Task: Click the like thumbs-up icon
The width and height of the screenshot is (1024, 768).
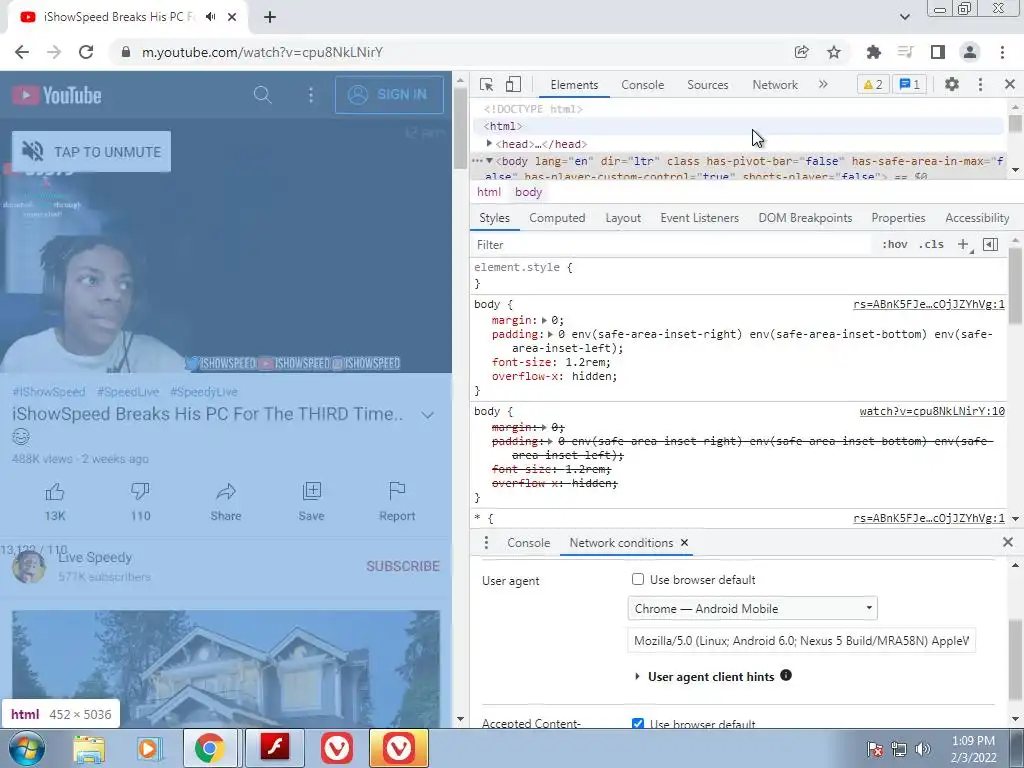Action: click(x=55, y=491)
